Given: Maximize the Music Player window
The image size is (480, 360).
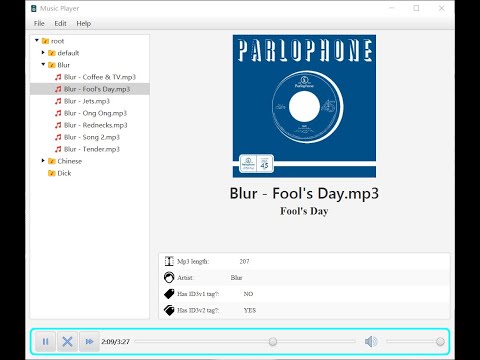Looking at the screenshot, I should tap(416, 8).
